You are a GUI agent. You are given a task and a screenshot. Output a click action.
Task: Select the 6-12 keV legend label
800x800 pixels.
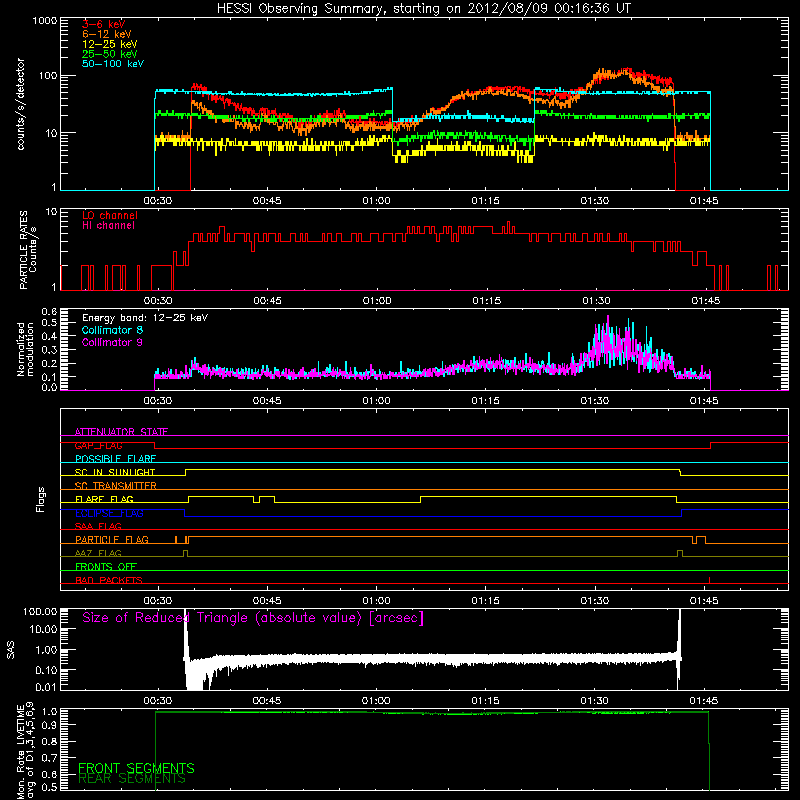106,34
